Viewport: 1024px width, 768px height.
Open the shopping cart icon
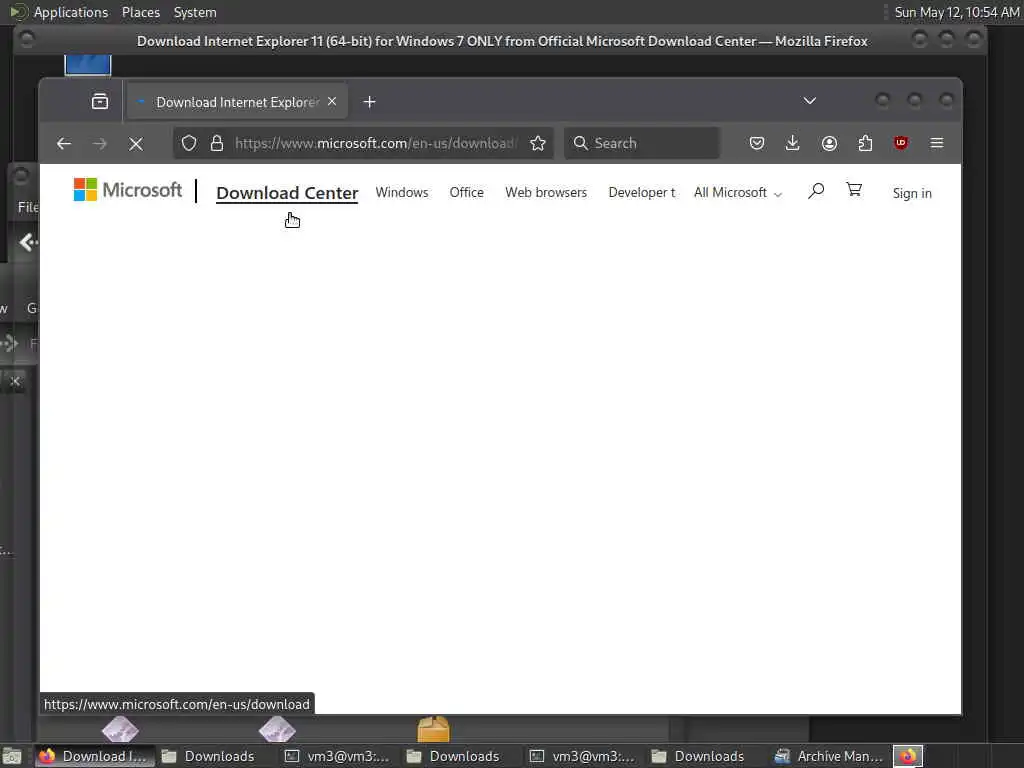click(854, 189)
